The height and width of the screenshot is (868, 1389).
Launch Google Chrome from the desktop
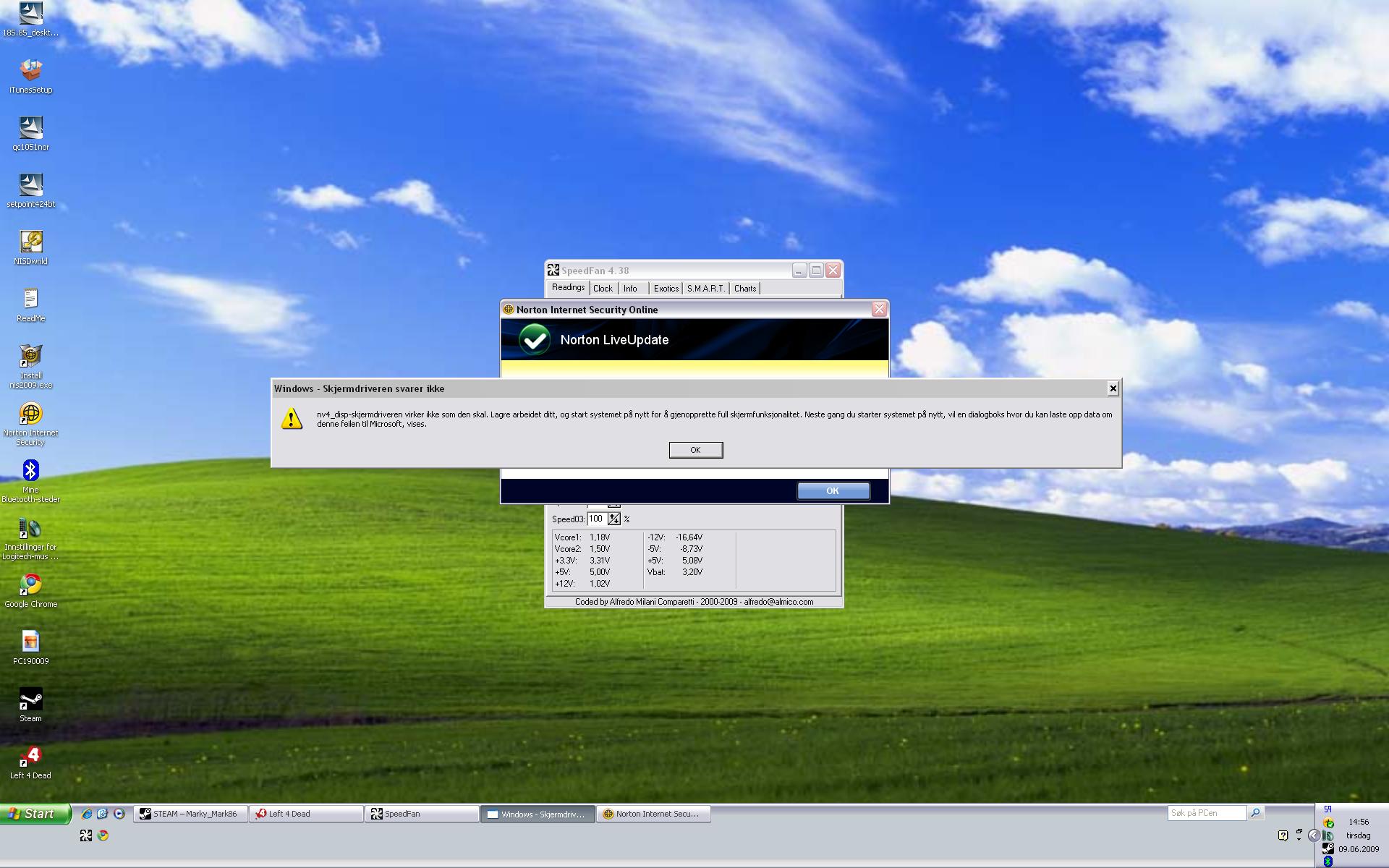coord(30,590)
